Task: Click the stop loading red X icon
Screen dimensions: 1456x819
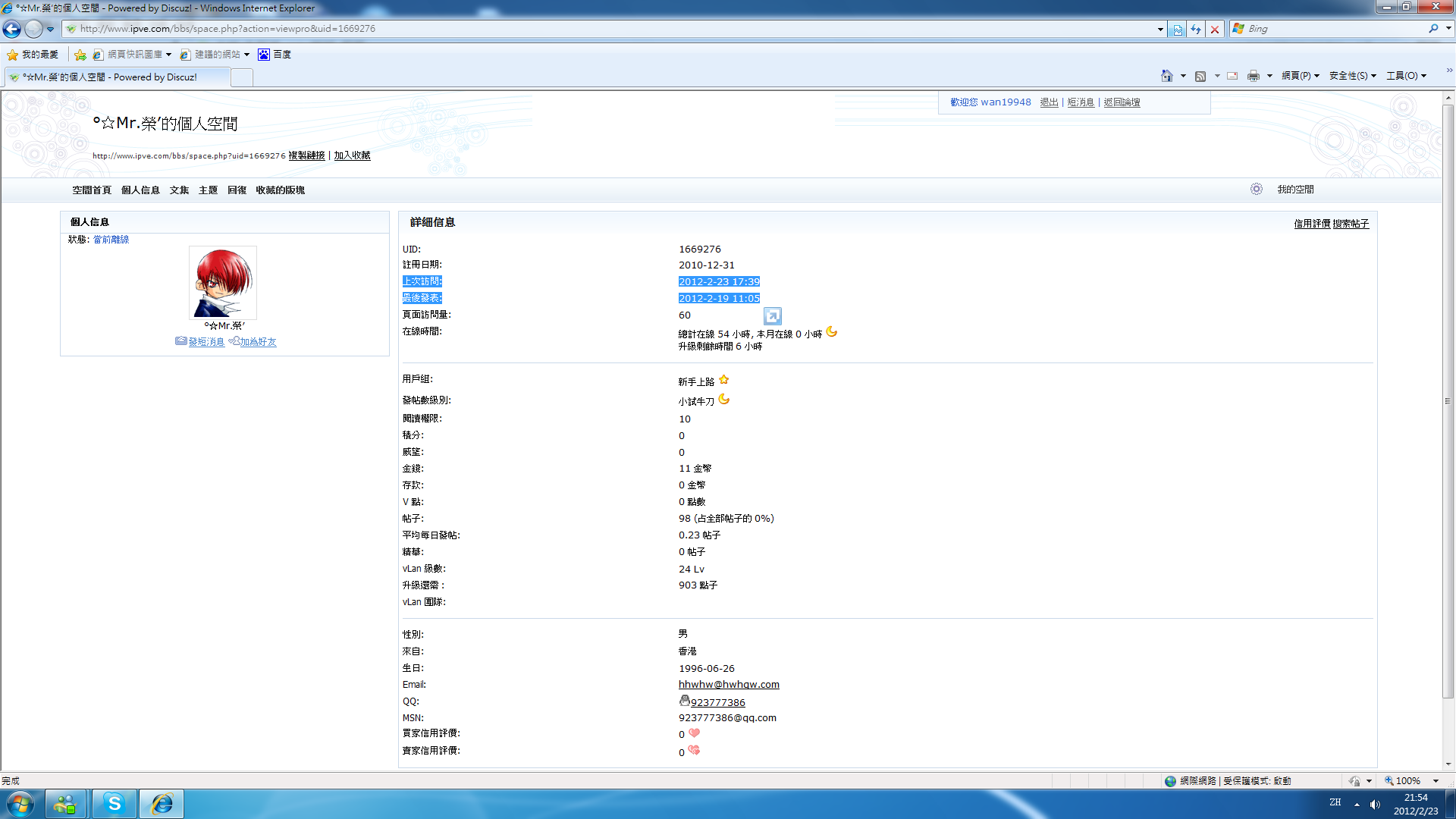Action: click(1215, 29)
